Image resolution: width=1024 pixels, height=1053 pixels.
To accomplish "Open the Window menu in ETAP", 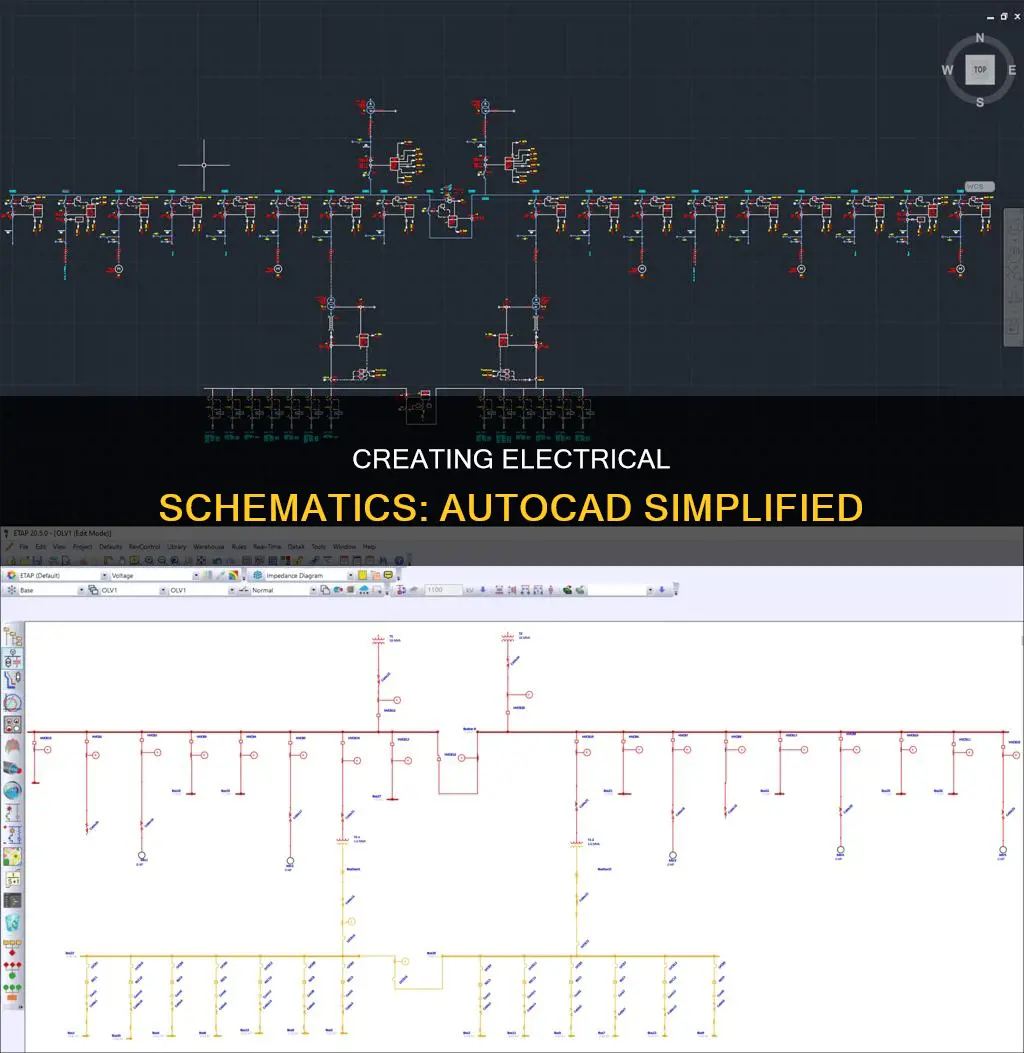I will point(344,547).
